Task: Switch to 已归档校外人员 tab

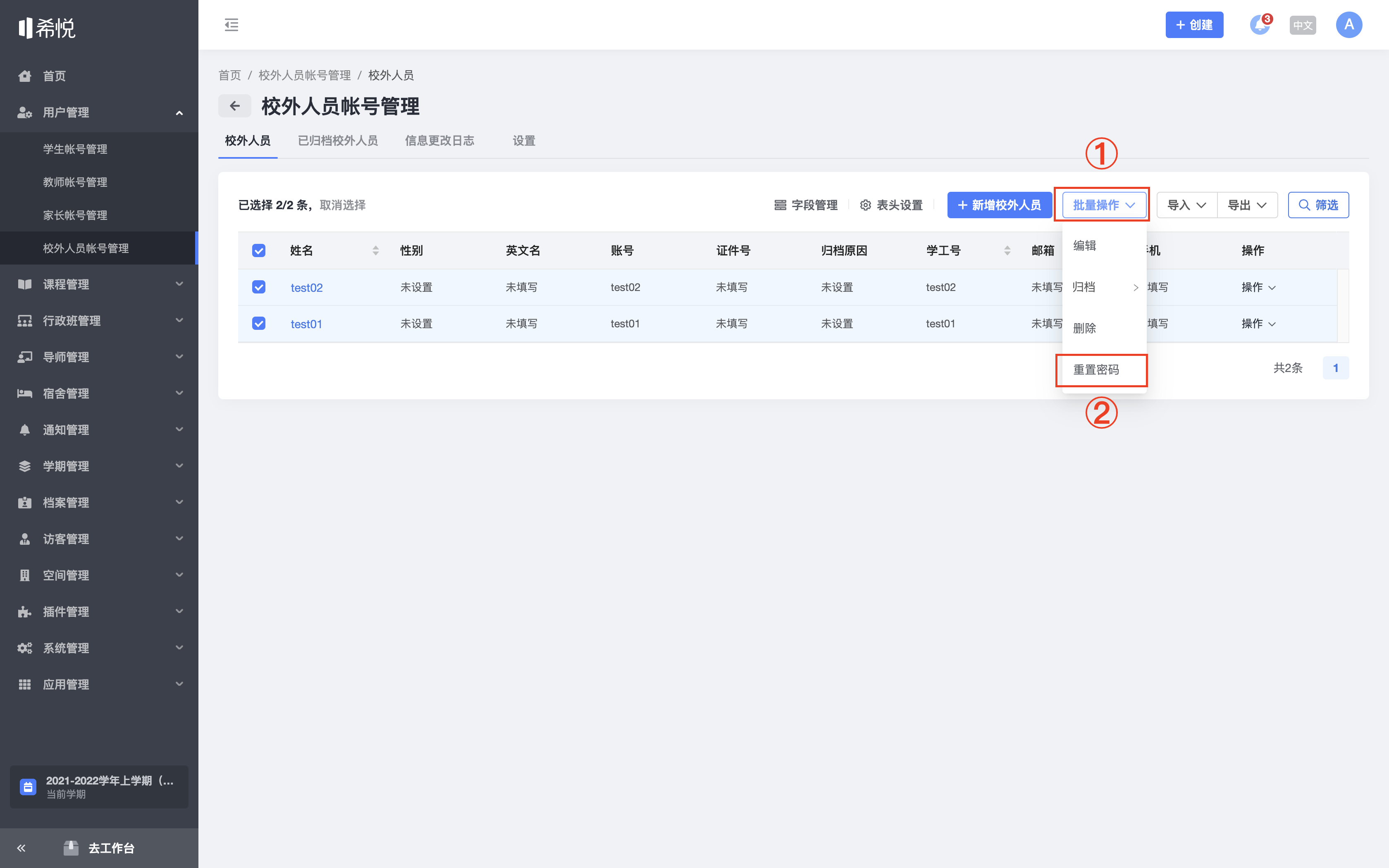Action: [x=337, y=141]
